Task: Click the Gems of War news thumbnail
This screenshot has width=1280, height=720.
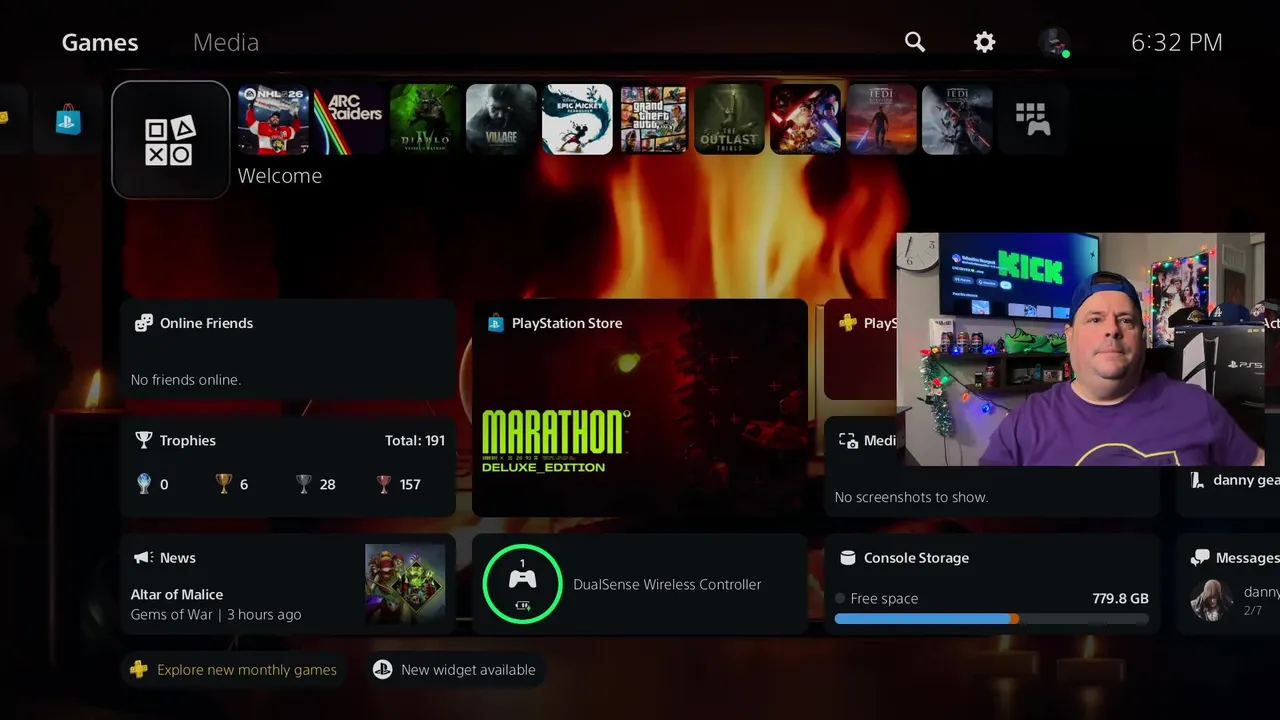Action: (x=405, y=584)
